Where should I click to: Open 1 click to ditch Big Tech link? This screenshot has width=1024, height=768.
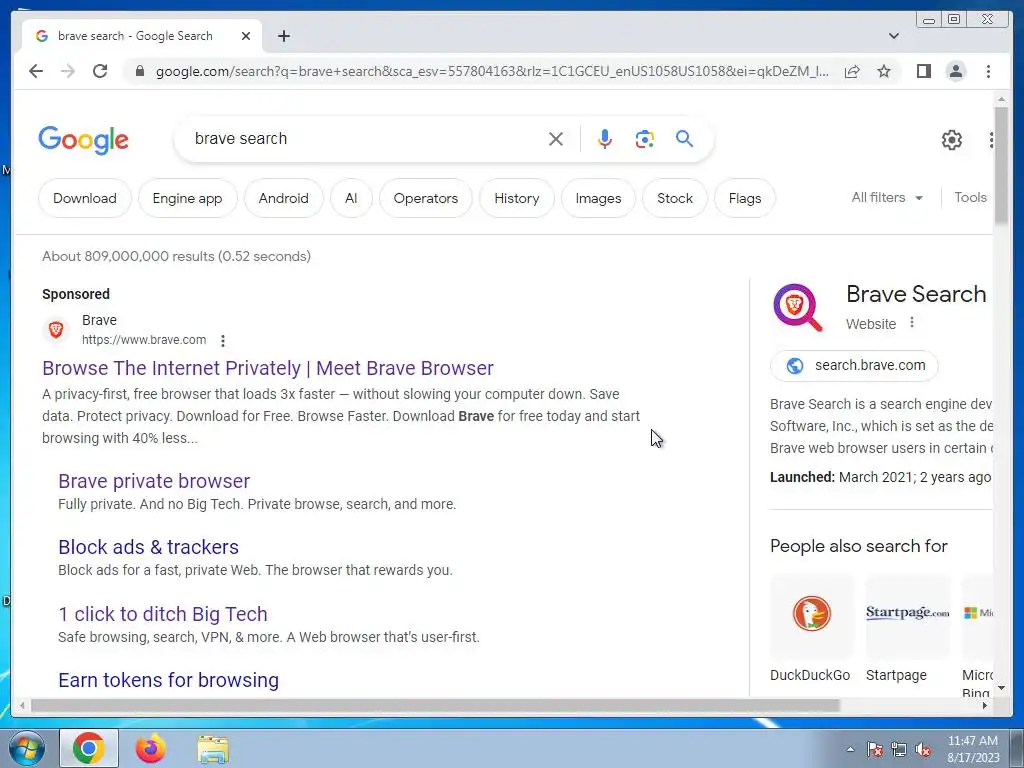point(163,614)
